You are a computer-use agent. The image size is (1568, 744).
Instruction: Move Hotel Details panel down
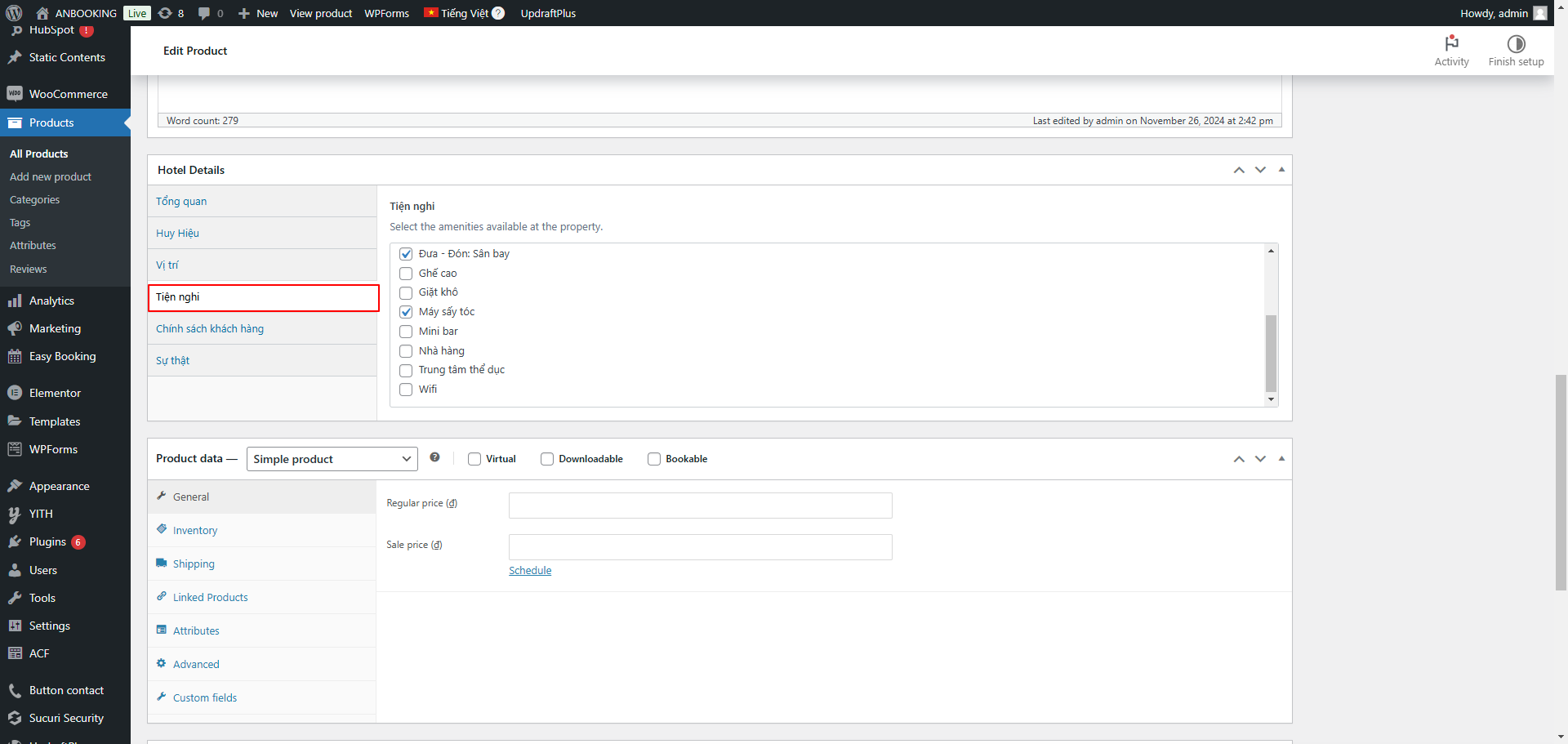(1260, 170)
